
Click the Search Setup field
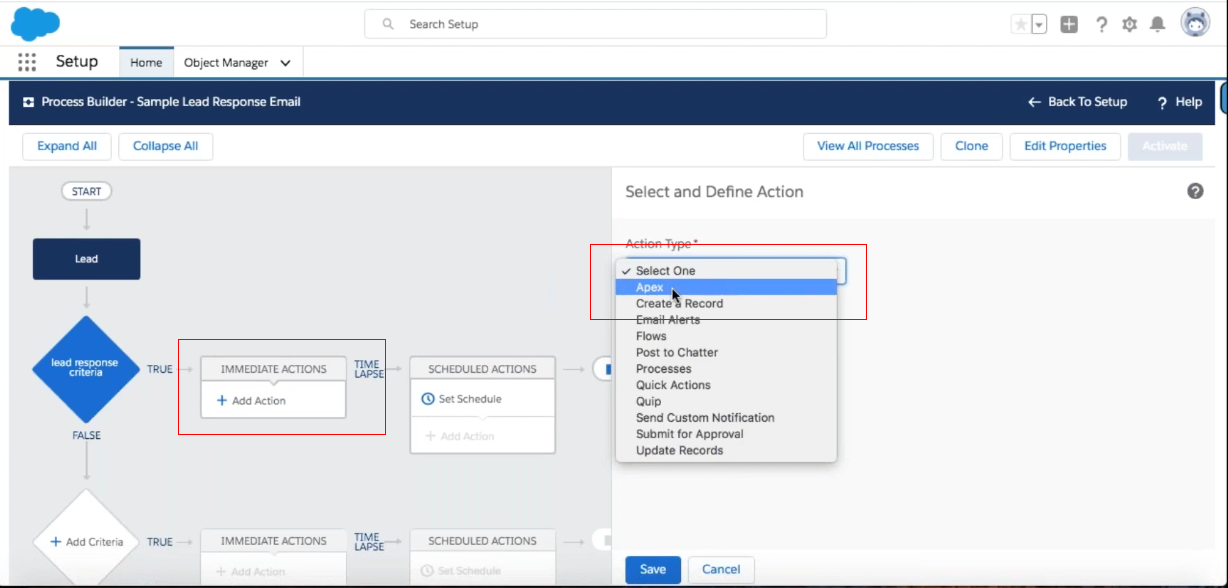[x=595, y=24]
